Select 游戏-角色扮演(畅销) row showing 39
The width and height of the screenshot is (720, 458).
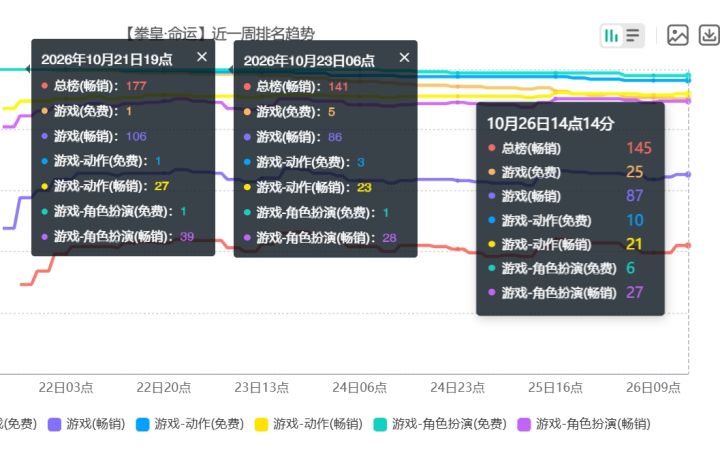pyautogui.click(x=118, y=237)
